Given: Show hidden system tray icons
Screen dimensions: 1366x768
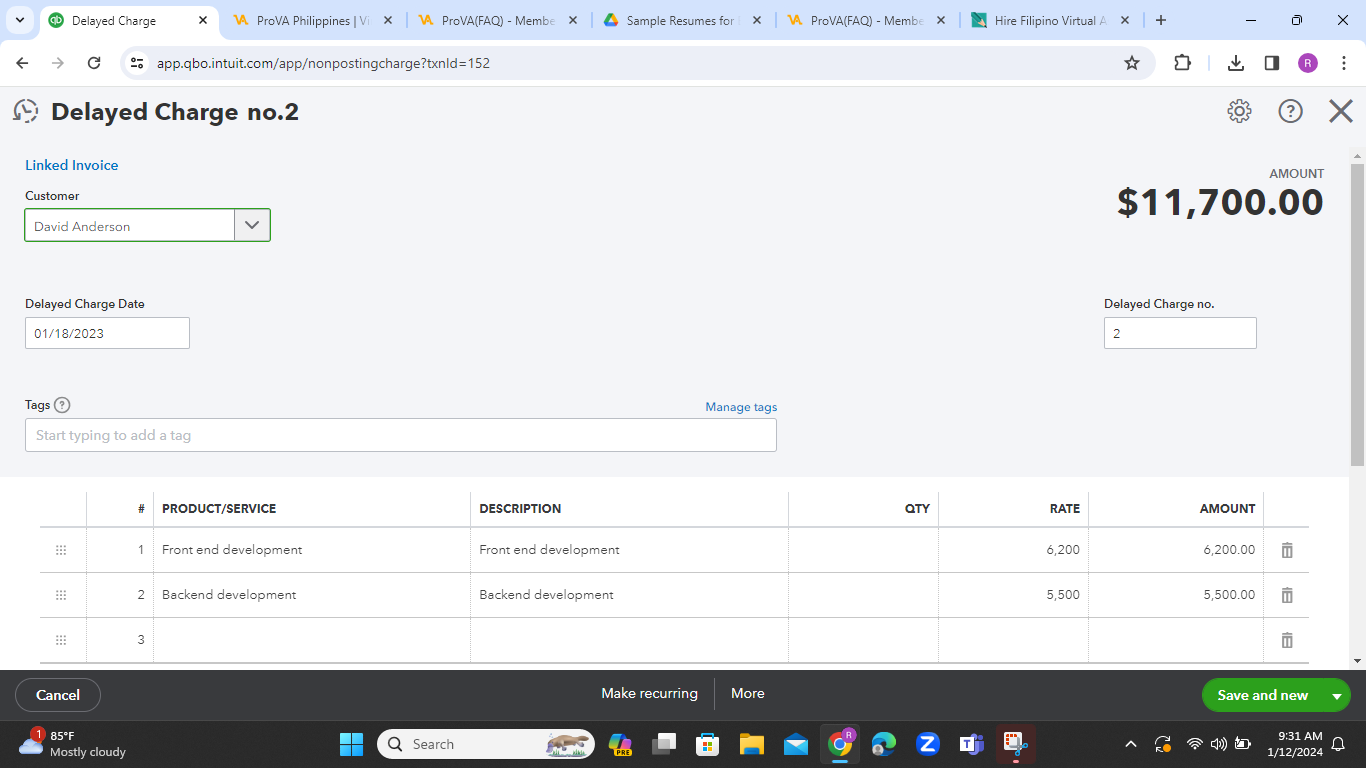Looking at the screenshot, I should pyautogui.click(x=1131, y=744).
